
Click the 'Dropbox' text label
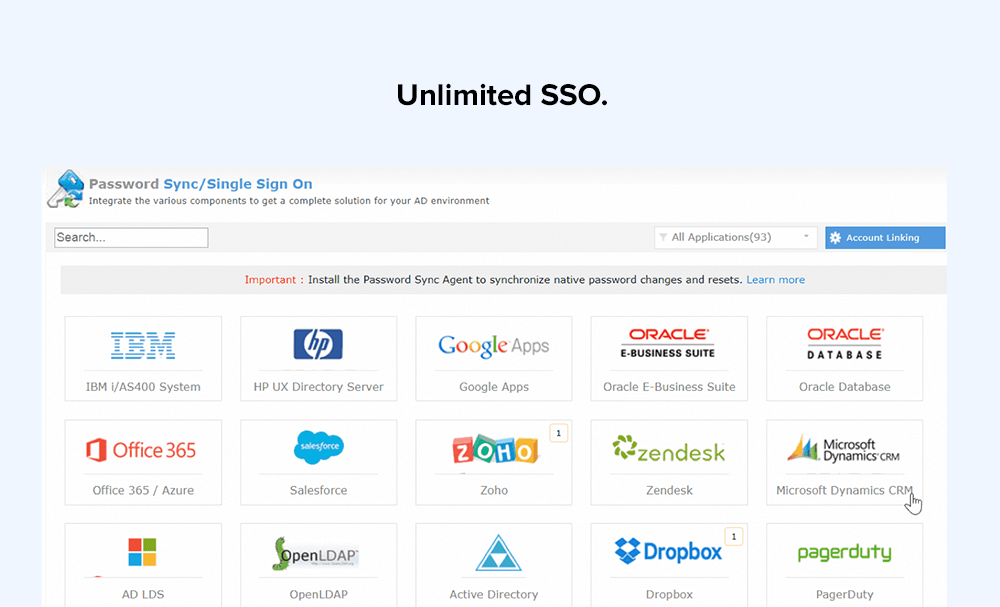click(669, 594)
